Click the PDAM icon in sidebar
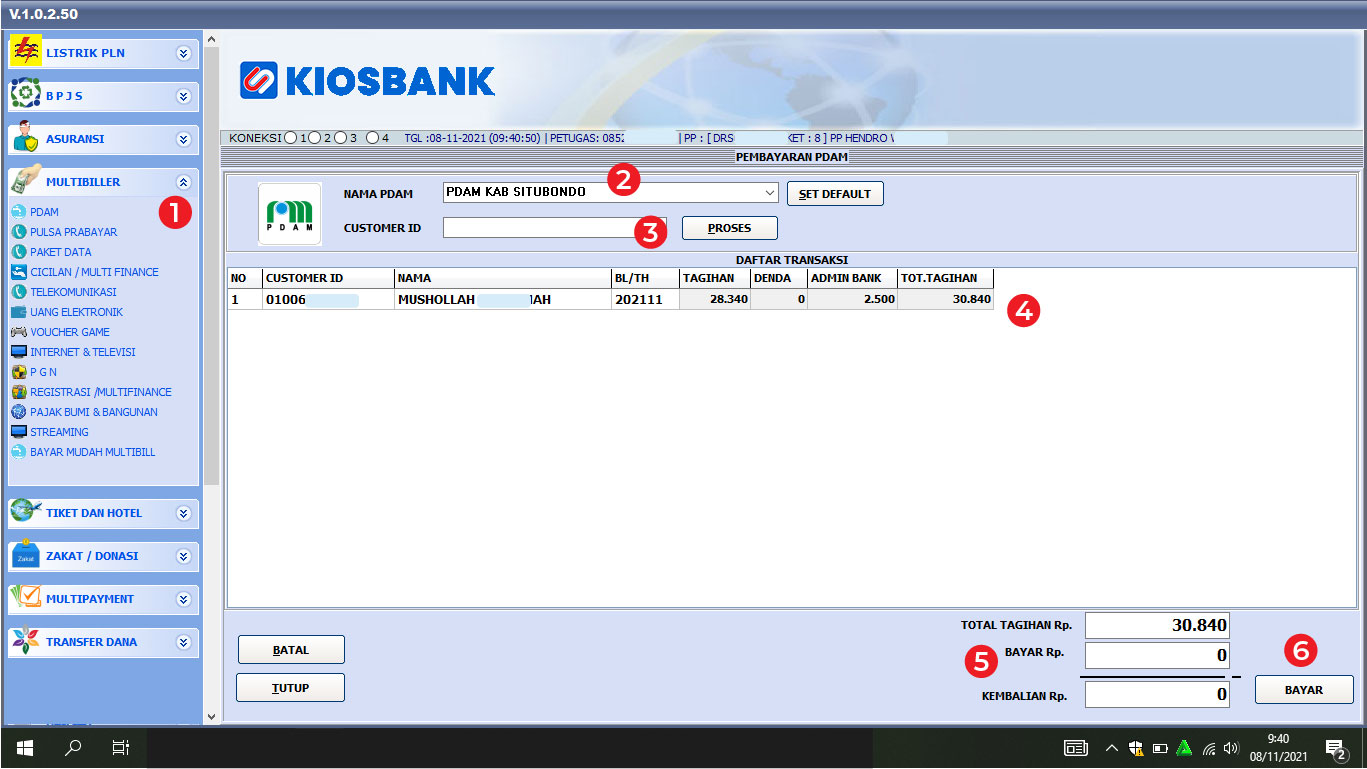The image size is (1367, 769). coord(18,212)
